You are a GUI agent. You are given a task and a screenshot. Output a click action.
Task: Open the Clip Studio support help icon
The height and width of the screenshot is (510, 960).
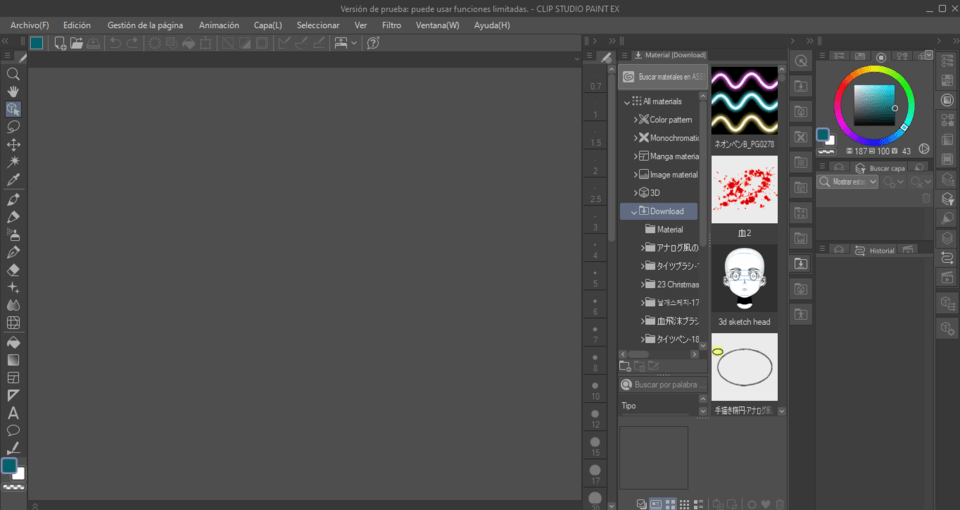373,43
